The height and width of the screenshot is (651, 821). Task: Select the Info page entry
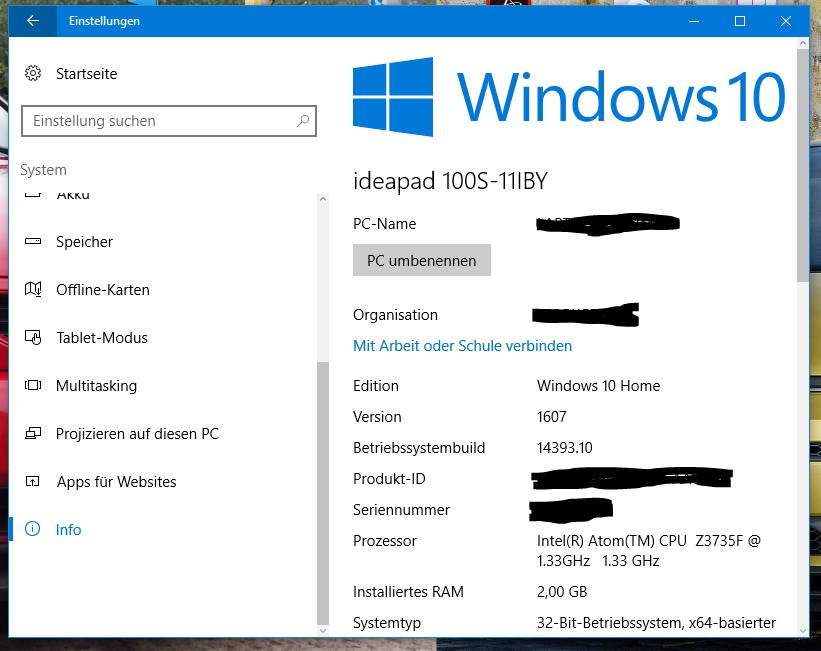[69, 529]
